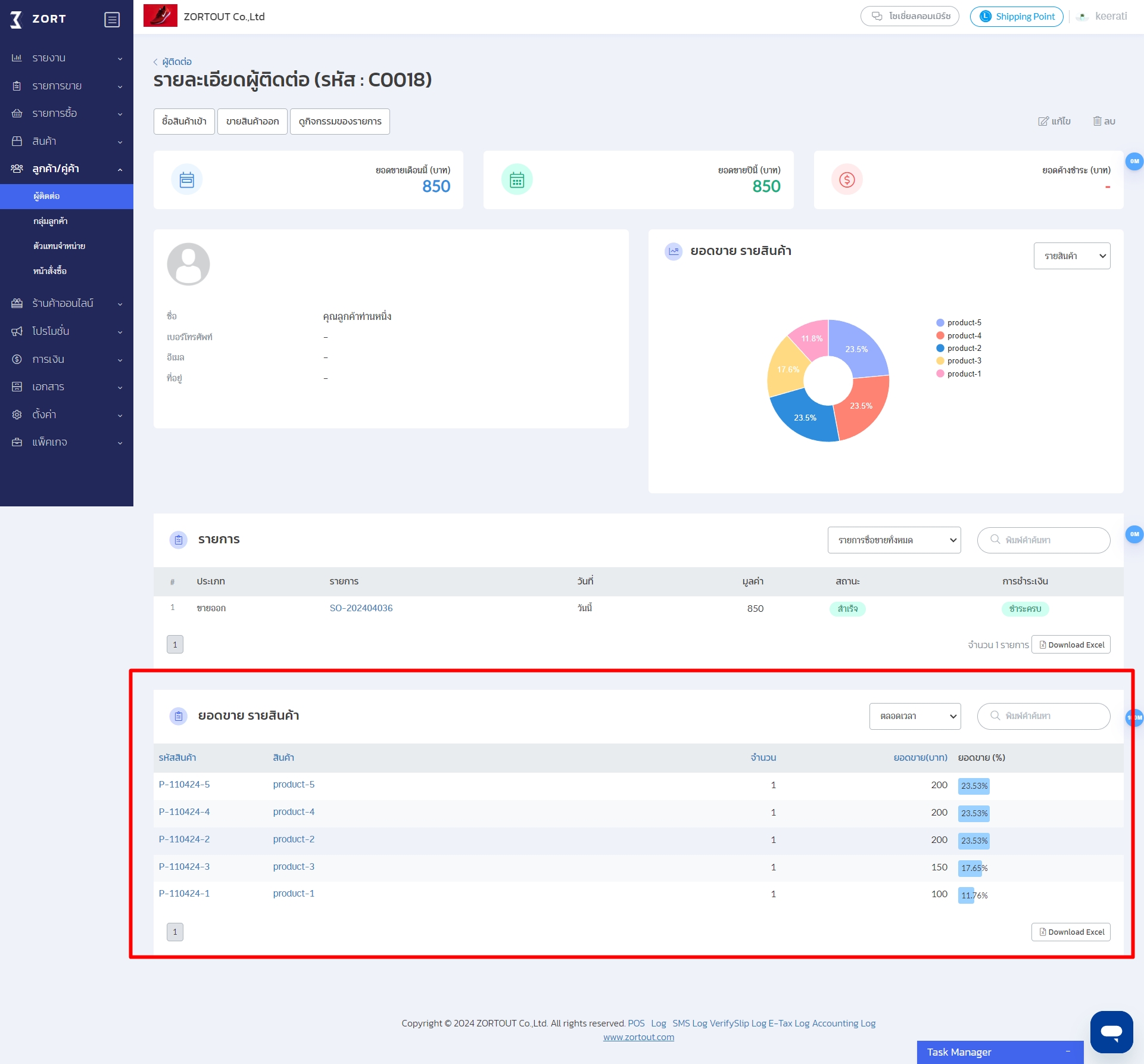Open the chart's product-type dropdown
The image size is (1144, 1064).
pos(1071,256)
